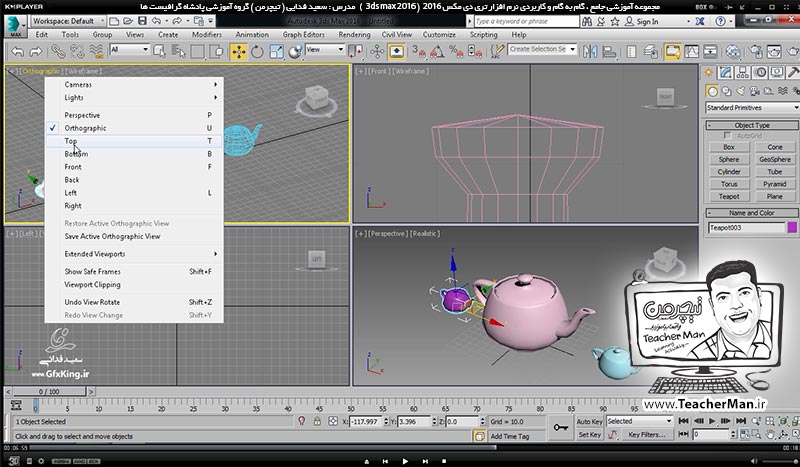
Task: Collapse the Object Type rollout
Action: pyautogui.click(x=752, y=125)
